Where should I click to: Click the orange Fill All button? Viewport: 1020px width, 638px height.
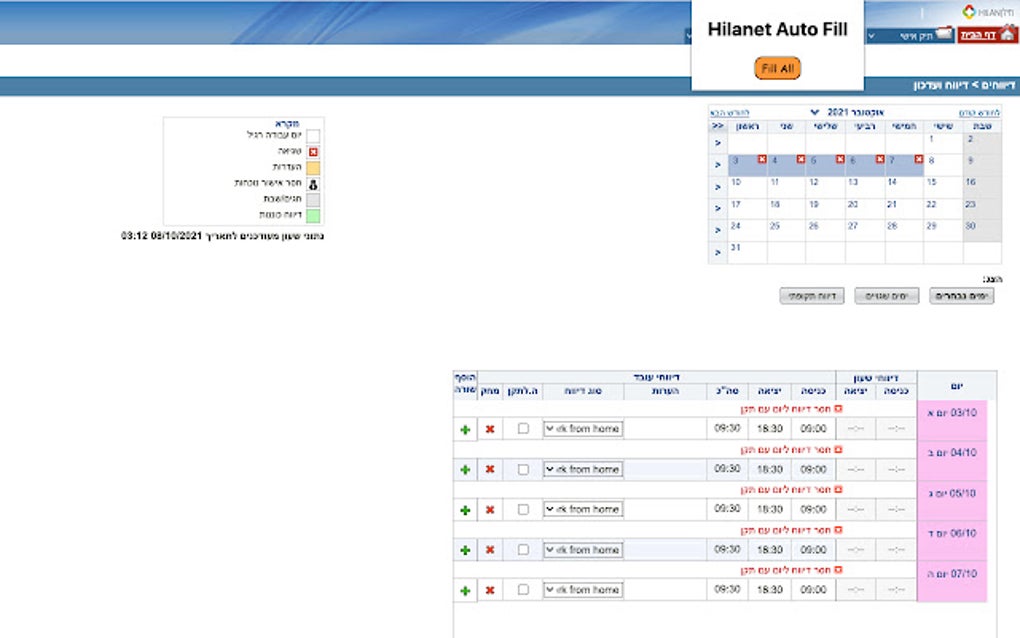point(777,68)
